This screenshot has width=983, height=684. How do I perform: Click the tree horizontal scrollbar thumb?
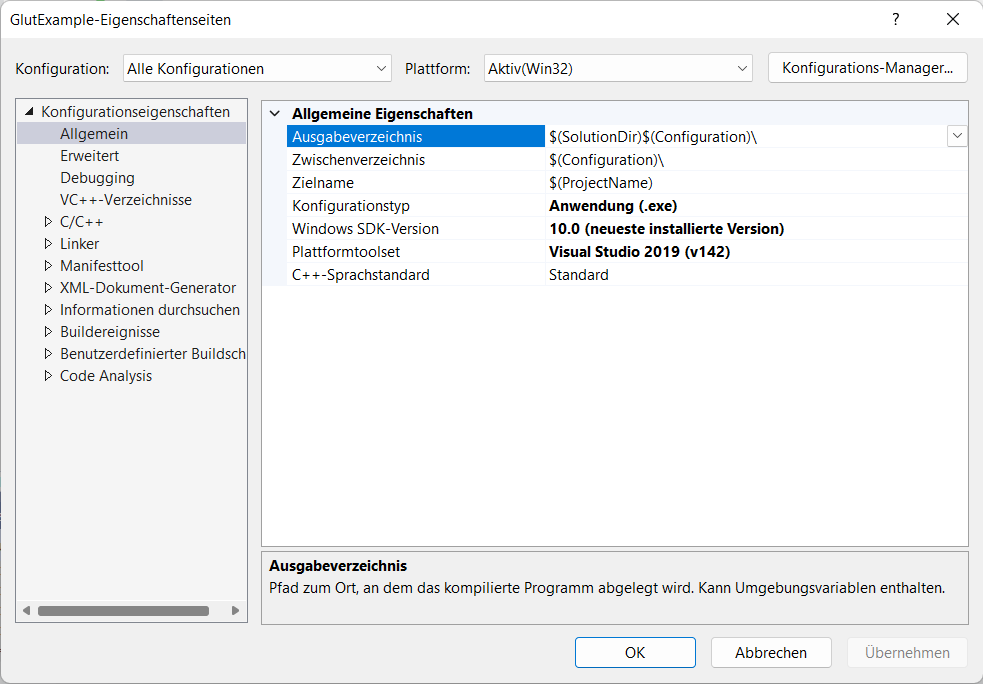tap(124, 611)
